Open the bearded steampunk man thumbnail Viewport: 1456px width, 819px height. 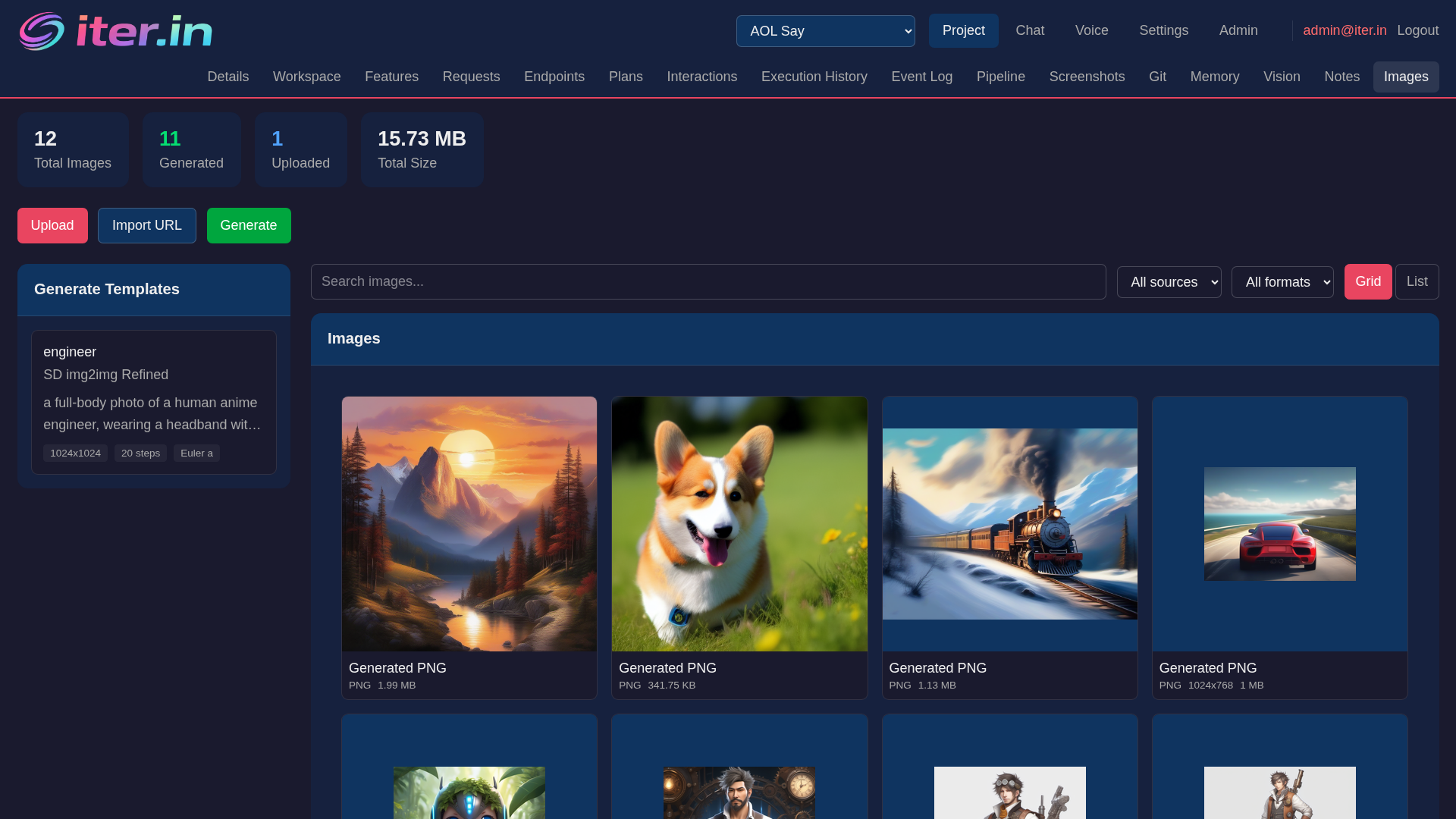point(739,792)
